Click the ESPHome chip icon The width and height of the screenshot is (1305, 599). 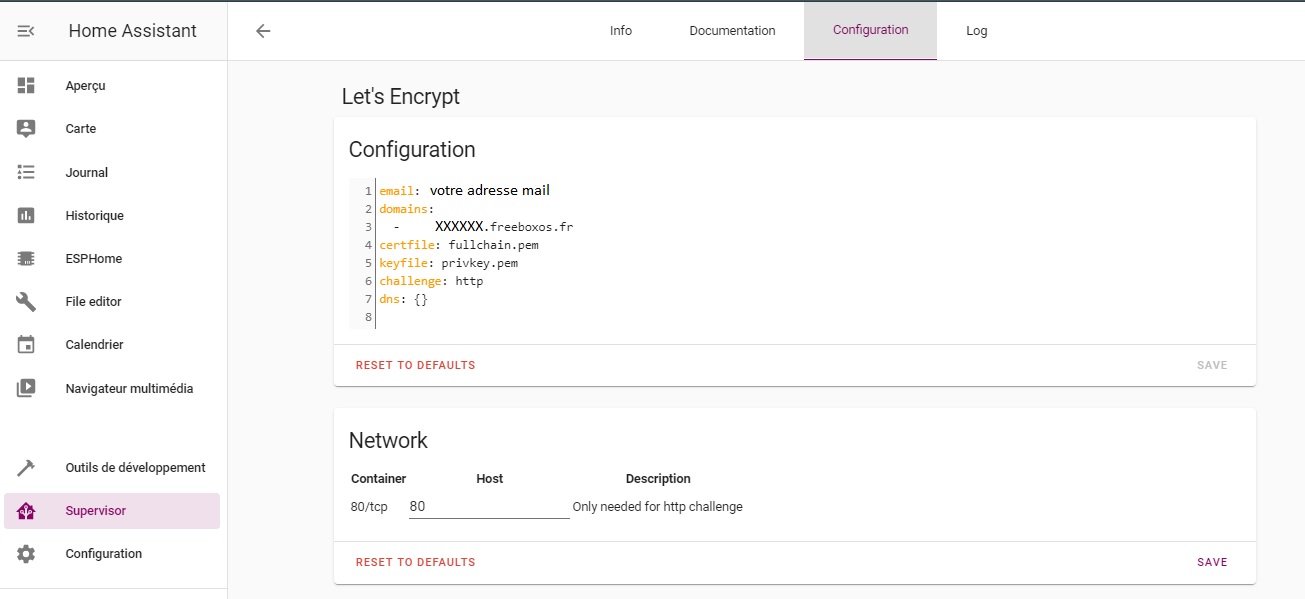point(26,259)
